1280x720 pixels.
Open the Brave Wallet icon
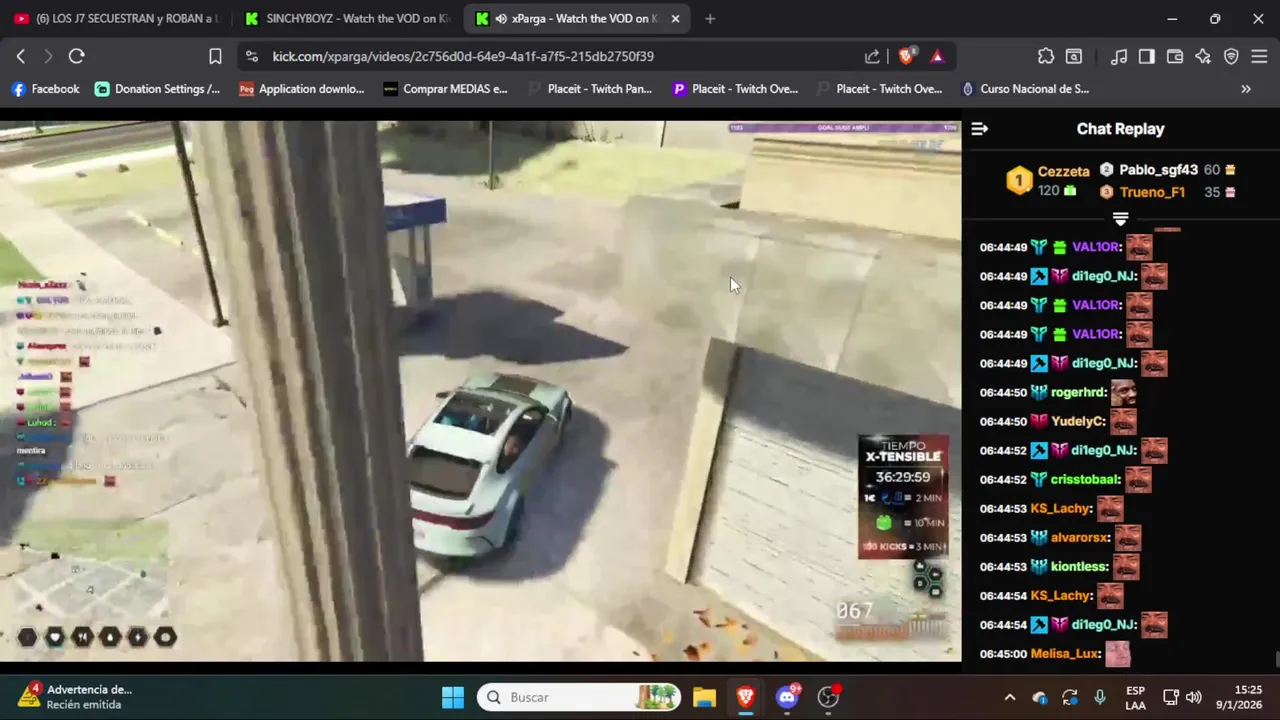pyautogui.click(x=1175, y=57)
